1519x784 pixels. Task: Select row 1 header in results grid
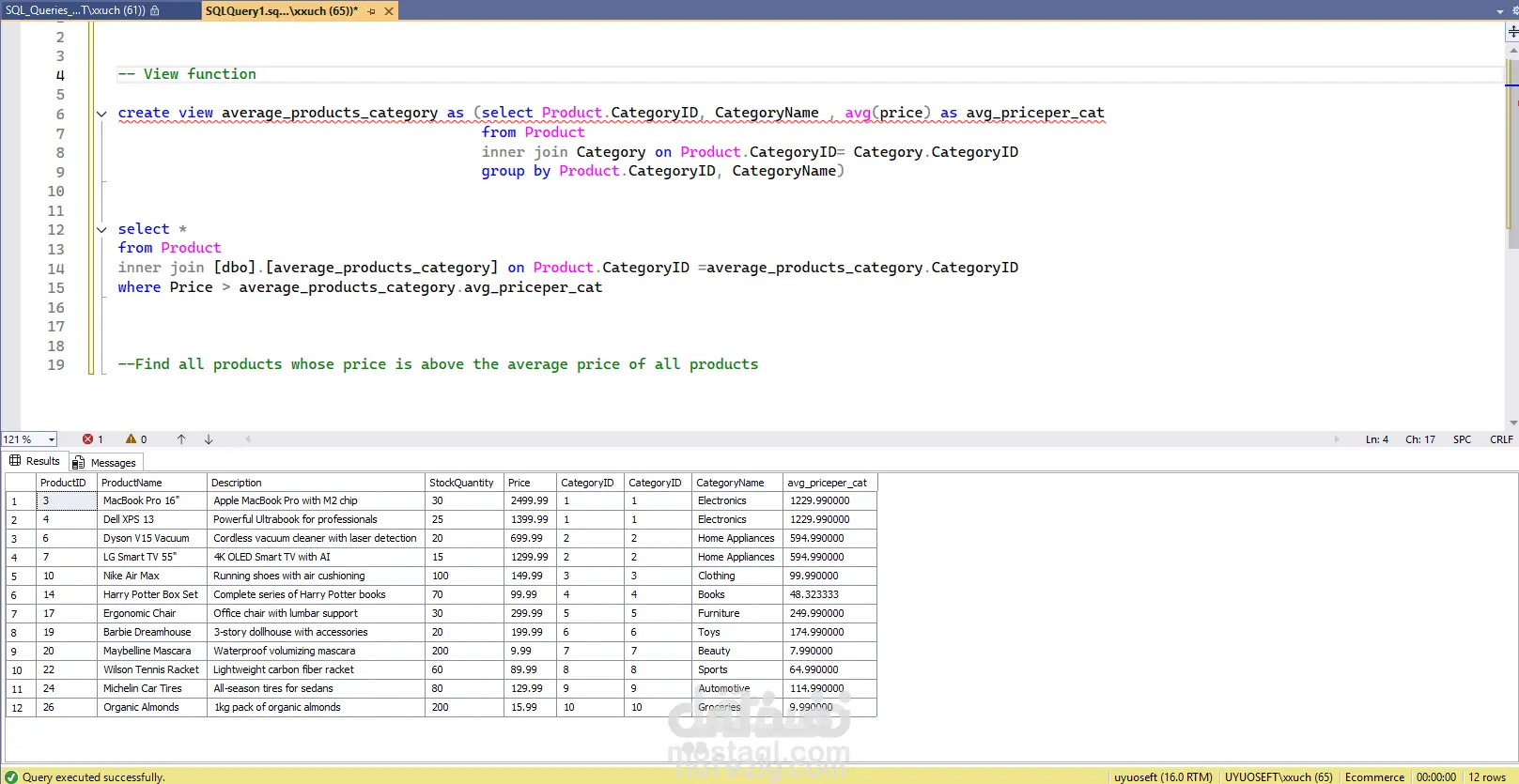pos(21,501)
